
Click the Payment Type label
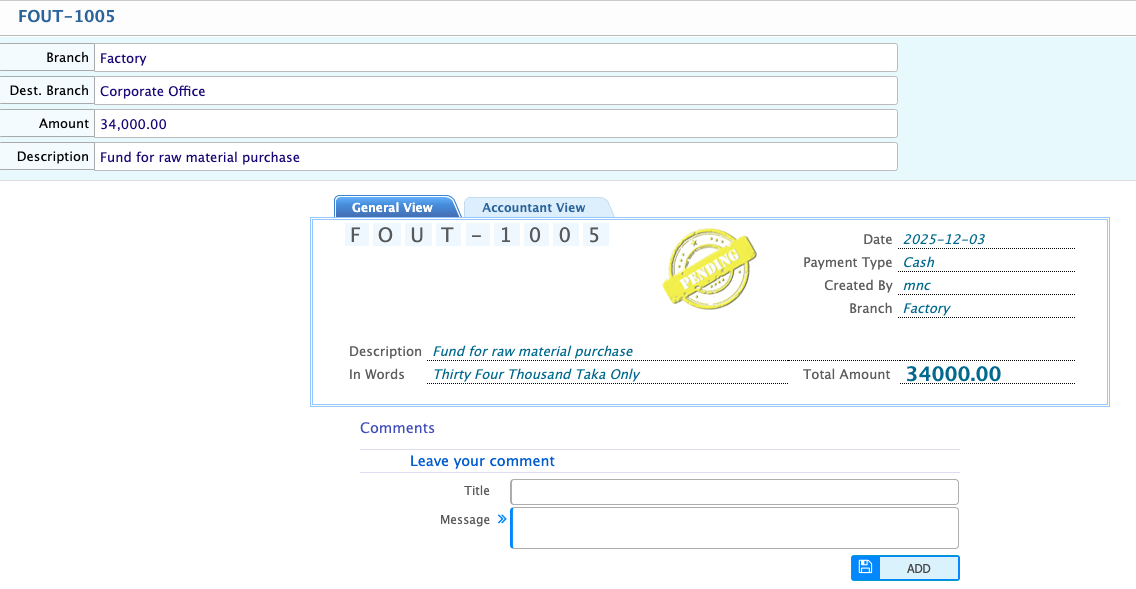tap(848, 262)
